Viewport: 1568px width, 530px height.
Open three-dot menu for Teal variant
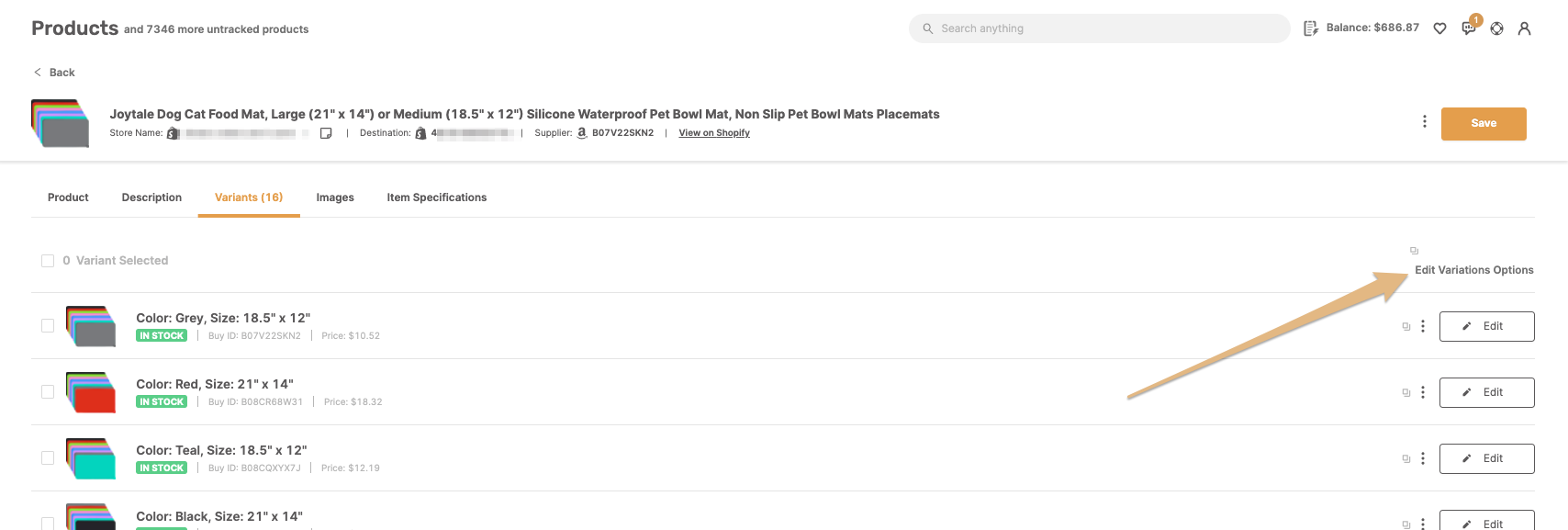(1423, 458)
